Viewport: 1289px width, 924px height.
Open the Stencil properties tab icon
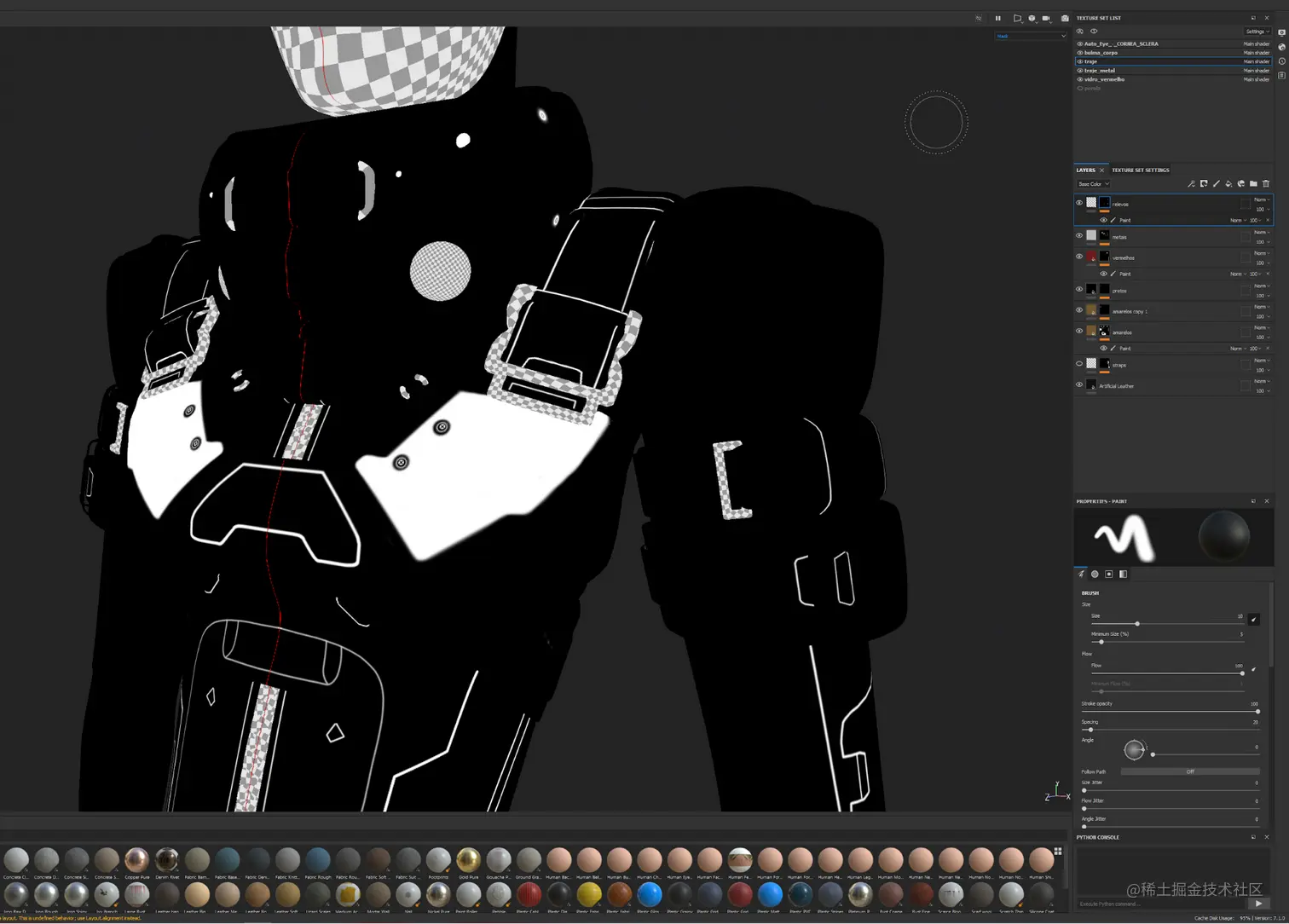click(x=1109, y=574)
